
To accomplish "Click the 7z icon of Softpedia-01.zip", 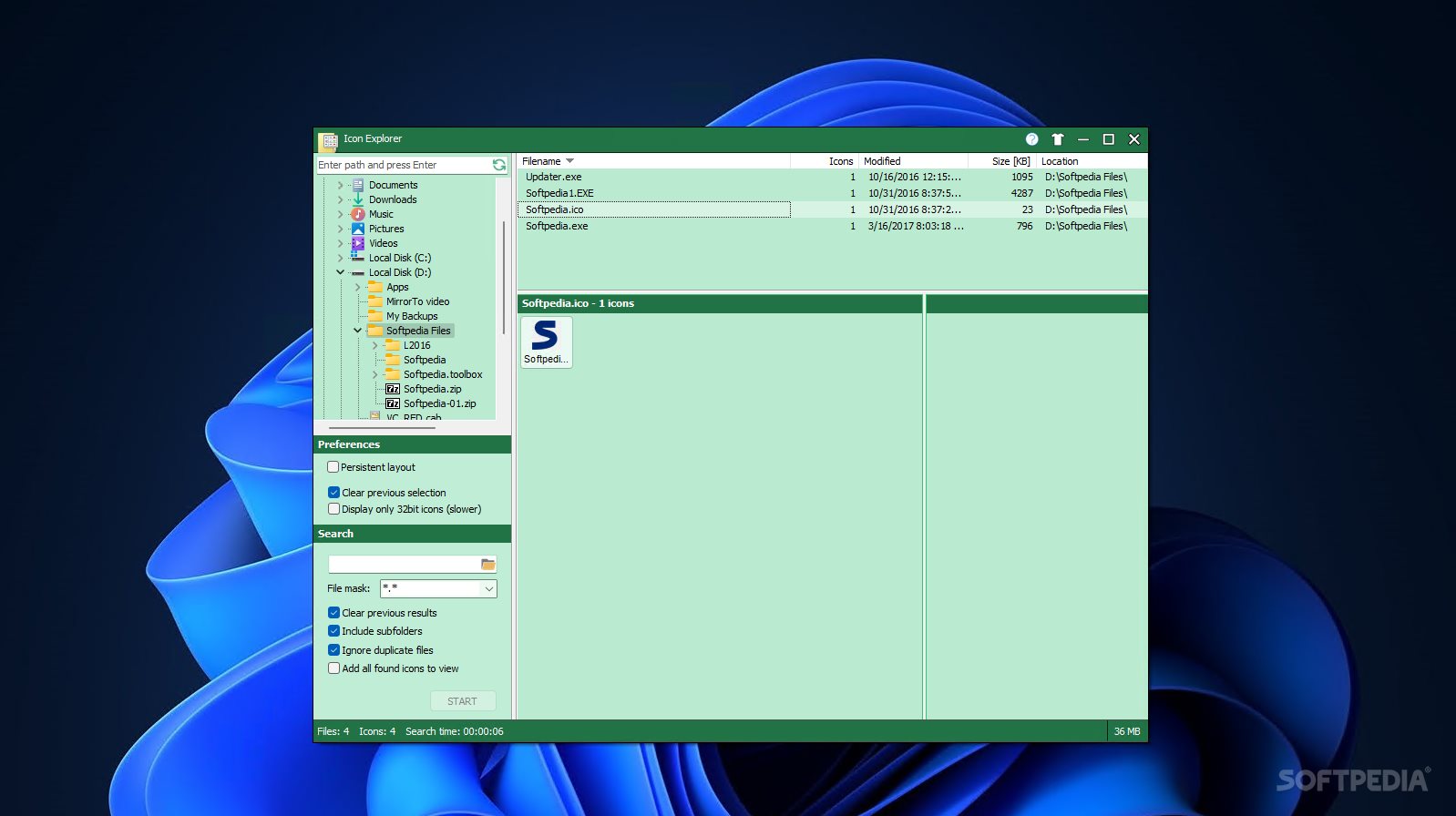I will tap(393, 403).
